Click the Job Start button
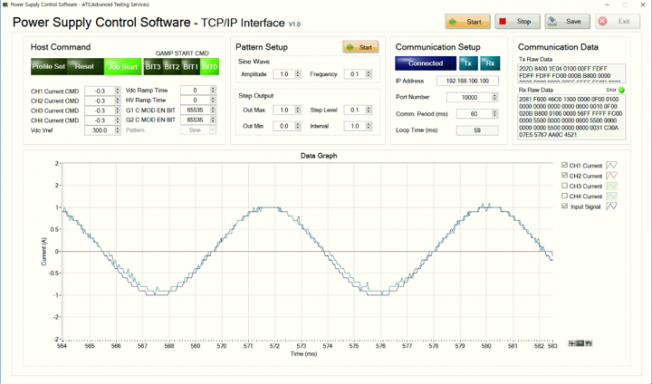The height and width of the screenshot is (384, 652). point(123,67)
